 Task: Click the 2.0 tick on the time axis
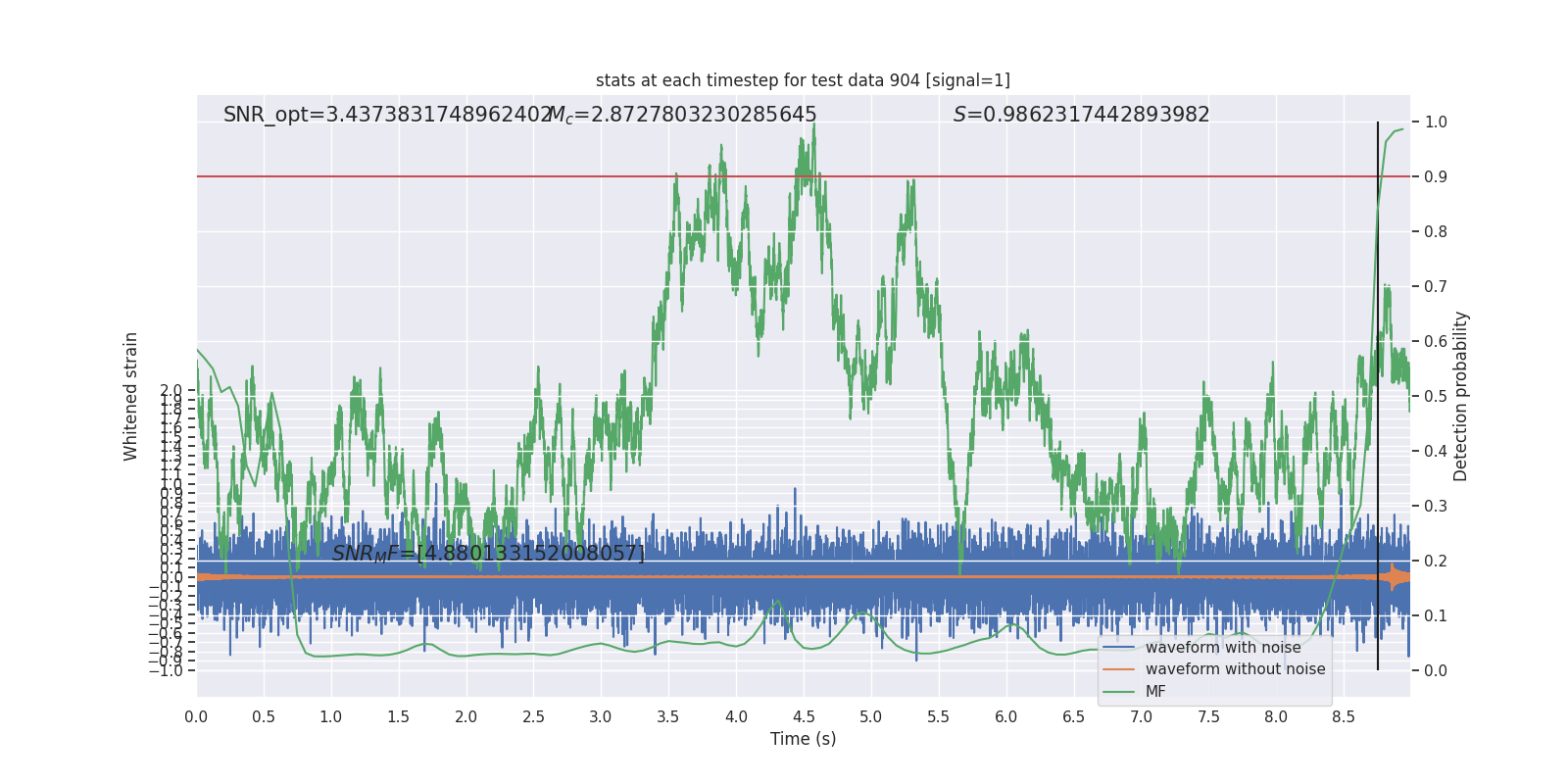(466, 717)
